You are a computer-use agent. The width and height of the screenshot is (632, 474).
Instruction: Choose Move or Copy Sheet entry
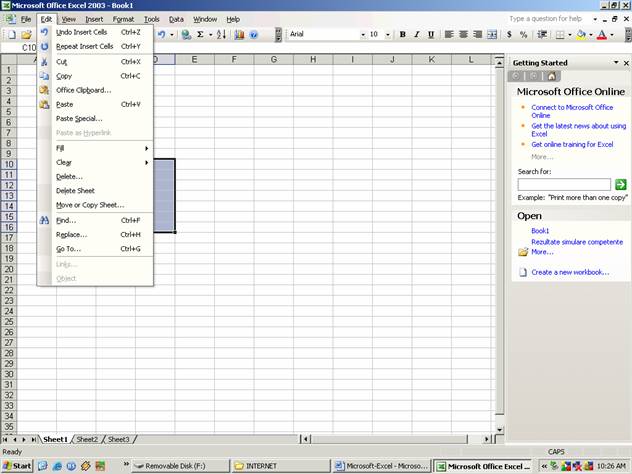(95, 205)
